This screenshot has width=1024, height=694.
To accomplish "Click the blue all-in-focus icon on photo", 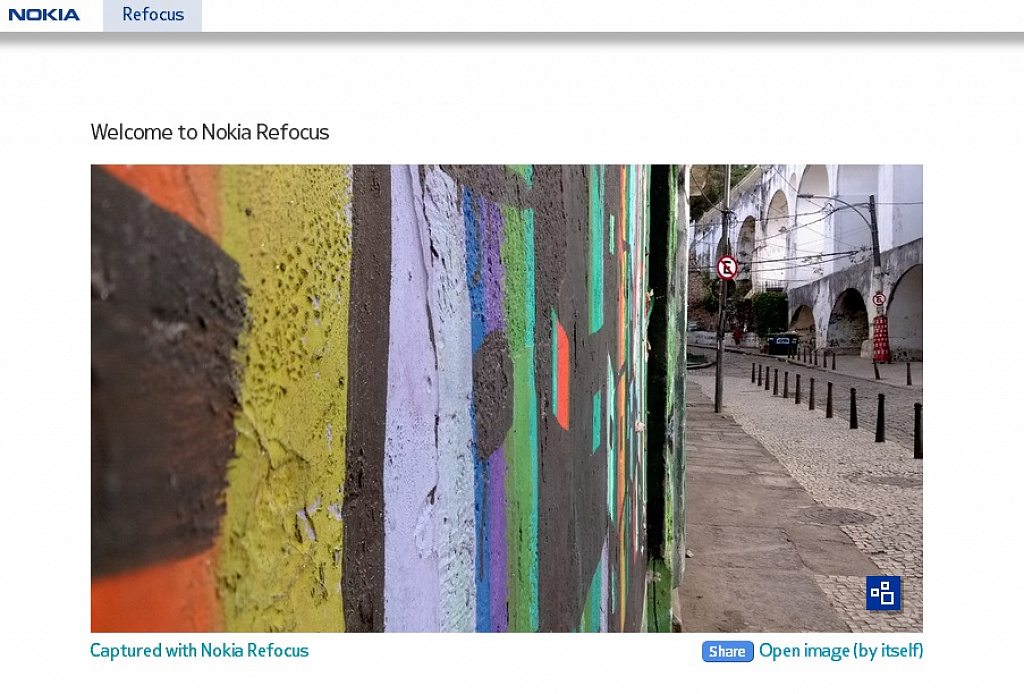I will tap(883, 593).
